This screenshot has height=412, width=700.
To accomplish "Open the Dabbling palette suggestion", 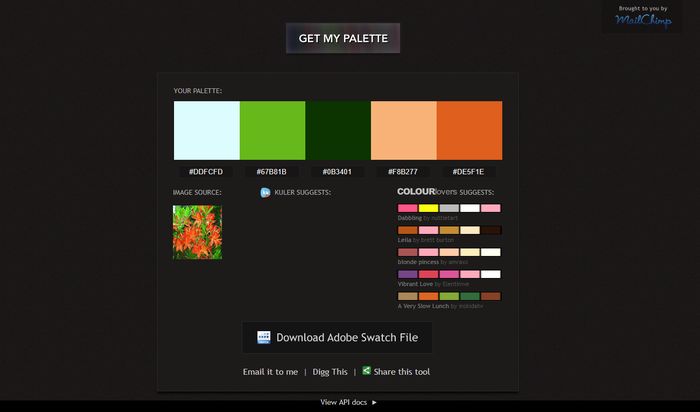I will click(x=410, y=217).
